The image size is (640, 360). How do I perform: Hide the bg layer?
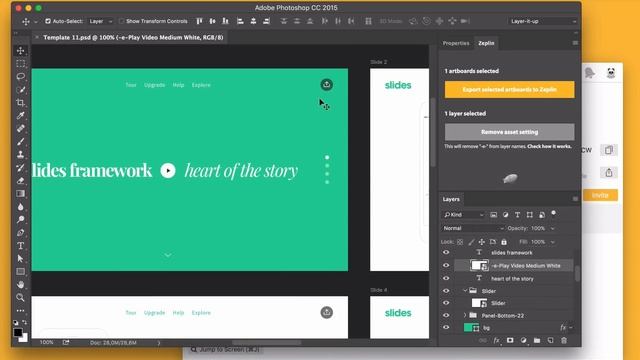pos(446,327)
